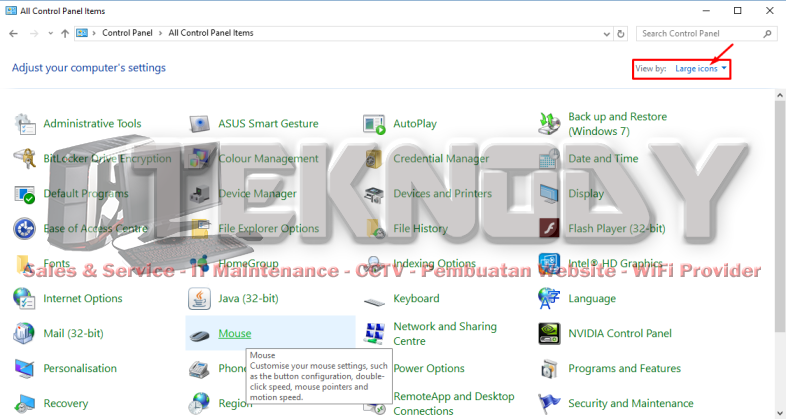Open the Date and Time calendar icon
Screen dimensions: 786x419
tap(549, 159)
